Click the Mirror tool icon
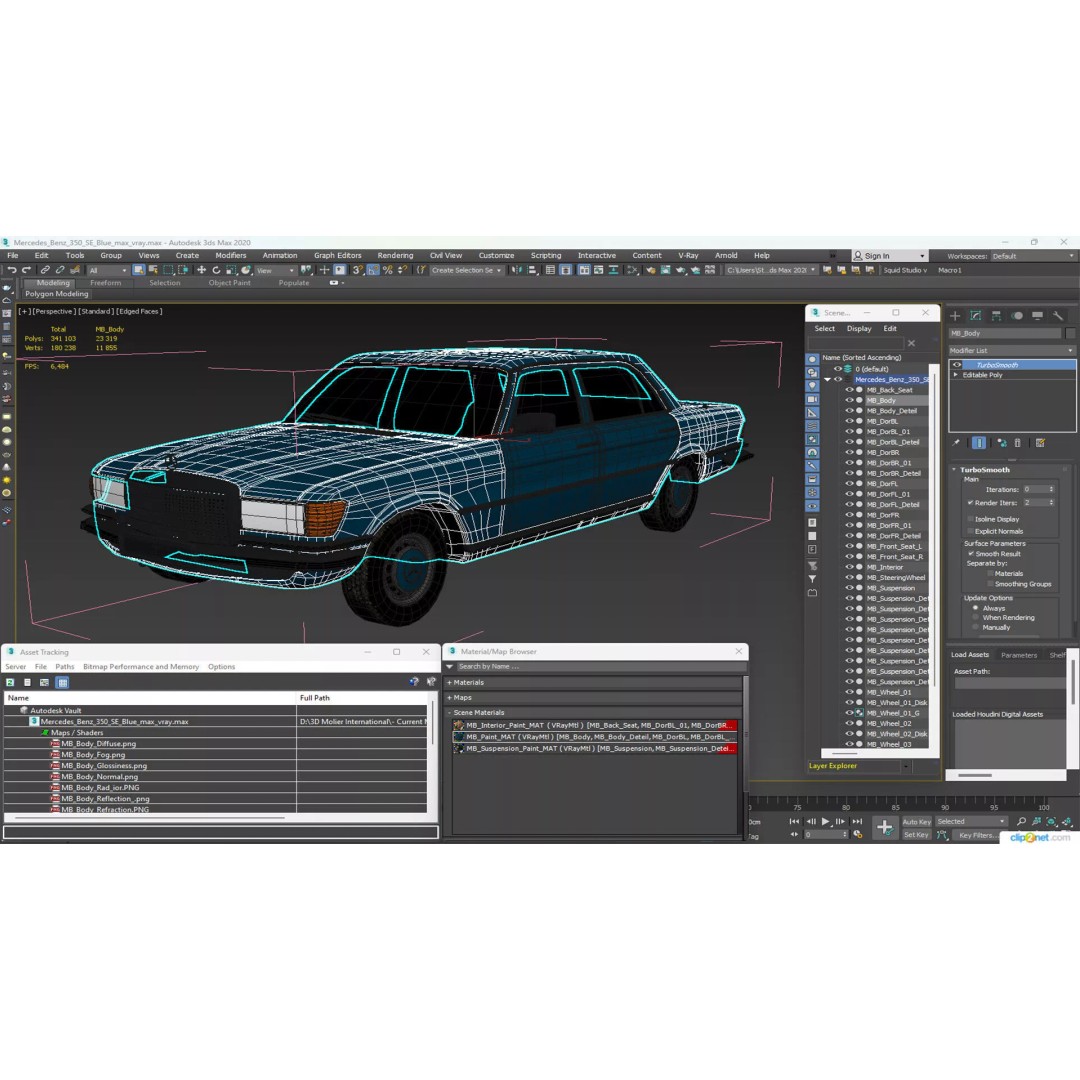 (x=517, y=270)
